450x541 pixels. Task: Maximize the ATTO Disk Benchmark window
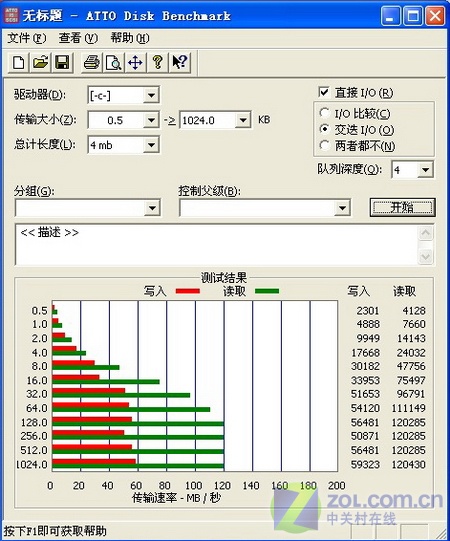(x=413, y=16)
